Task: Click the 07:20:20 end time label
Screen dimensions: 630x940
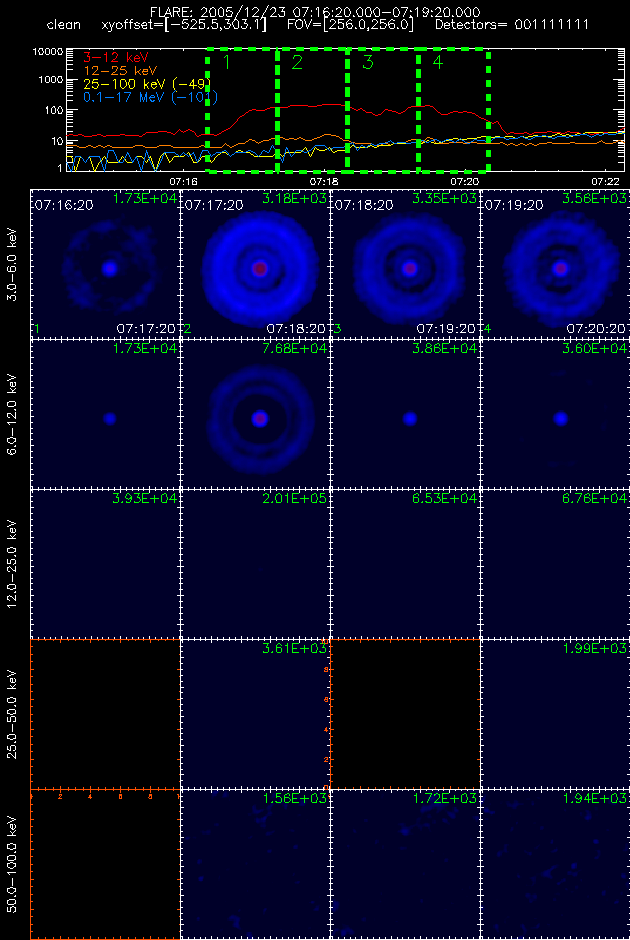Action: click(x=596, y=329)
